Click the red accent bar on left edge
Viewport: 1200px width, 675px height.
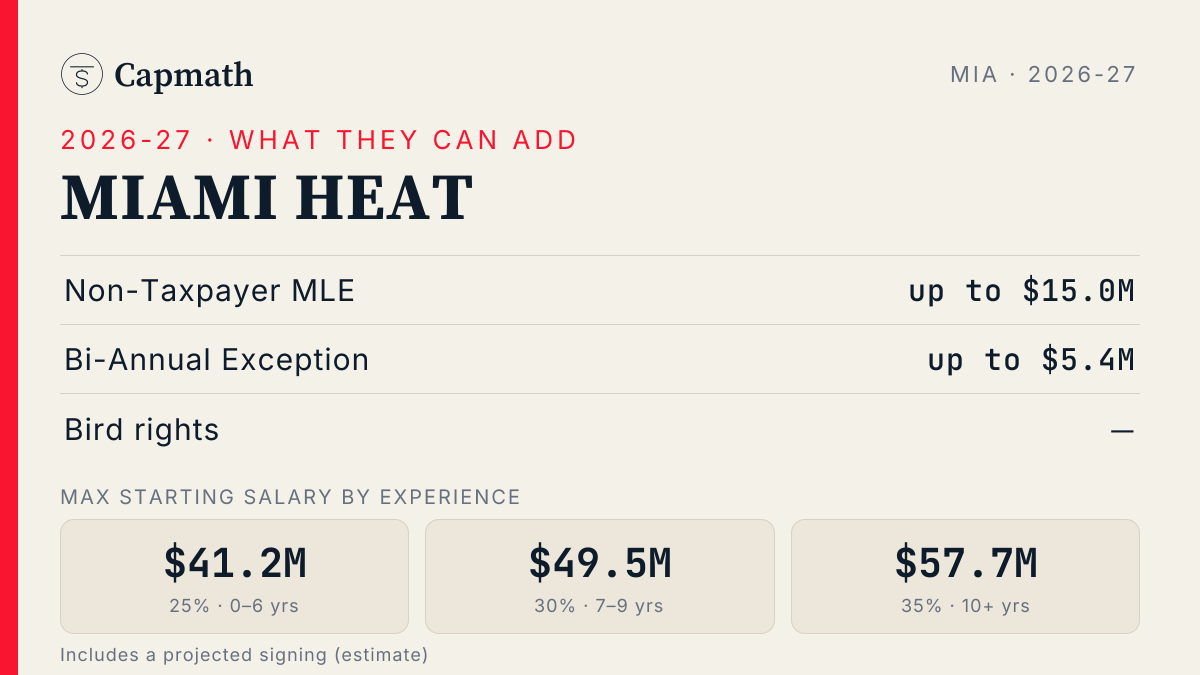tap(9, 337)
